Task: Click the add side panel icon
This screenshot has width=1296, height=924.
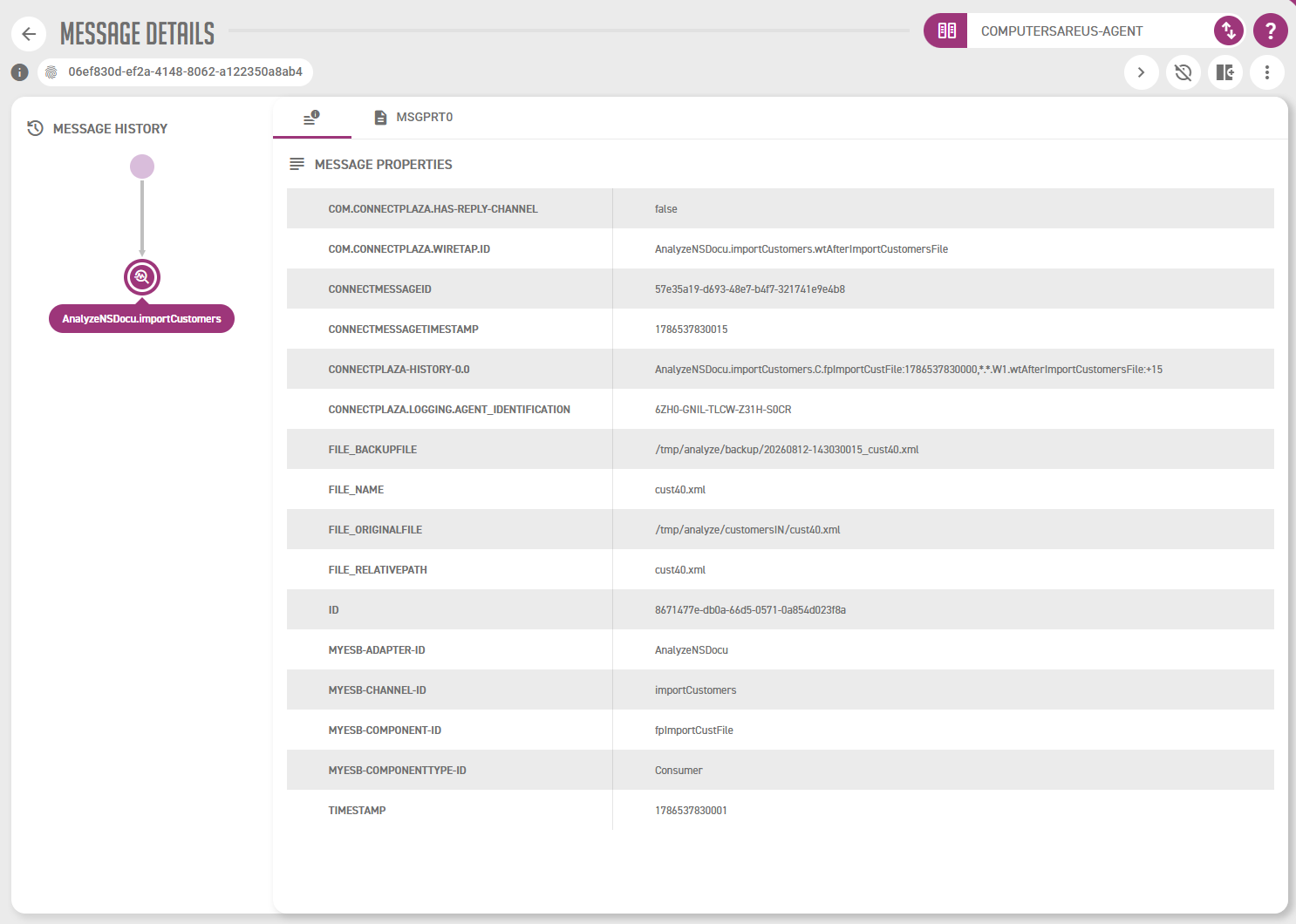Action: point(1225,72)
